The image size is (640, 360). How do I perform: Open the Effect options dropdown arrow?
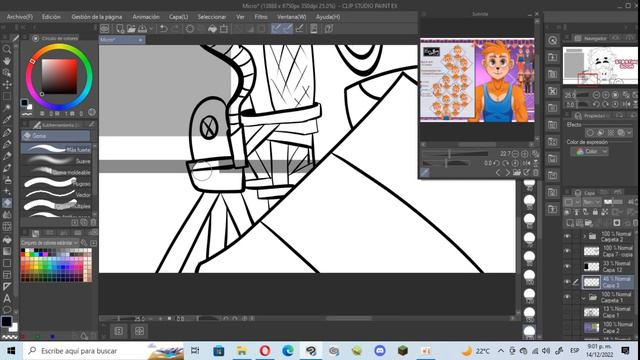[629, 133]
